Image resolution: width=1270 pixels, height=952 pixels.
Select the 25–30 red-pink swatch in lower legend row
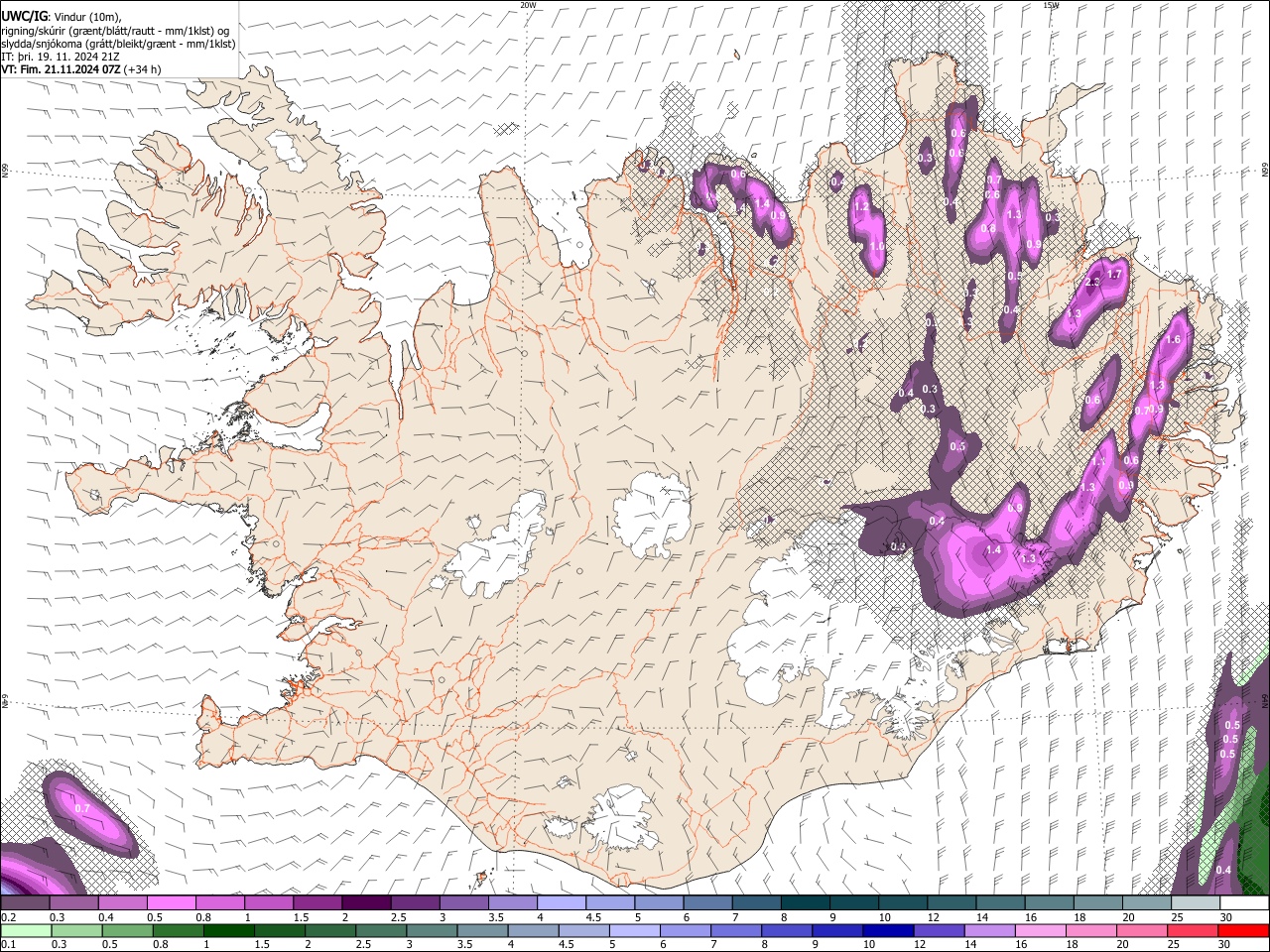(1192, 930)
